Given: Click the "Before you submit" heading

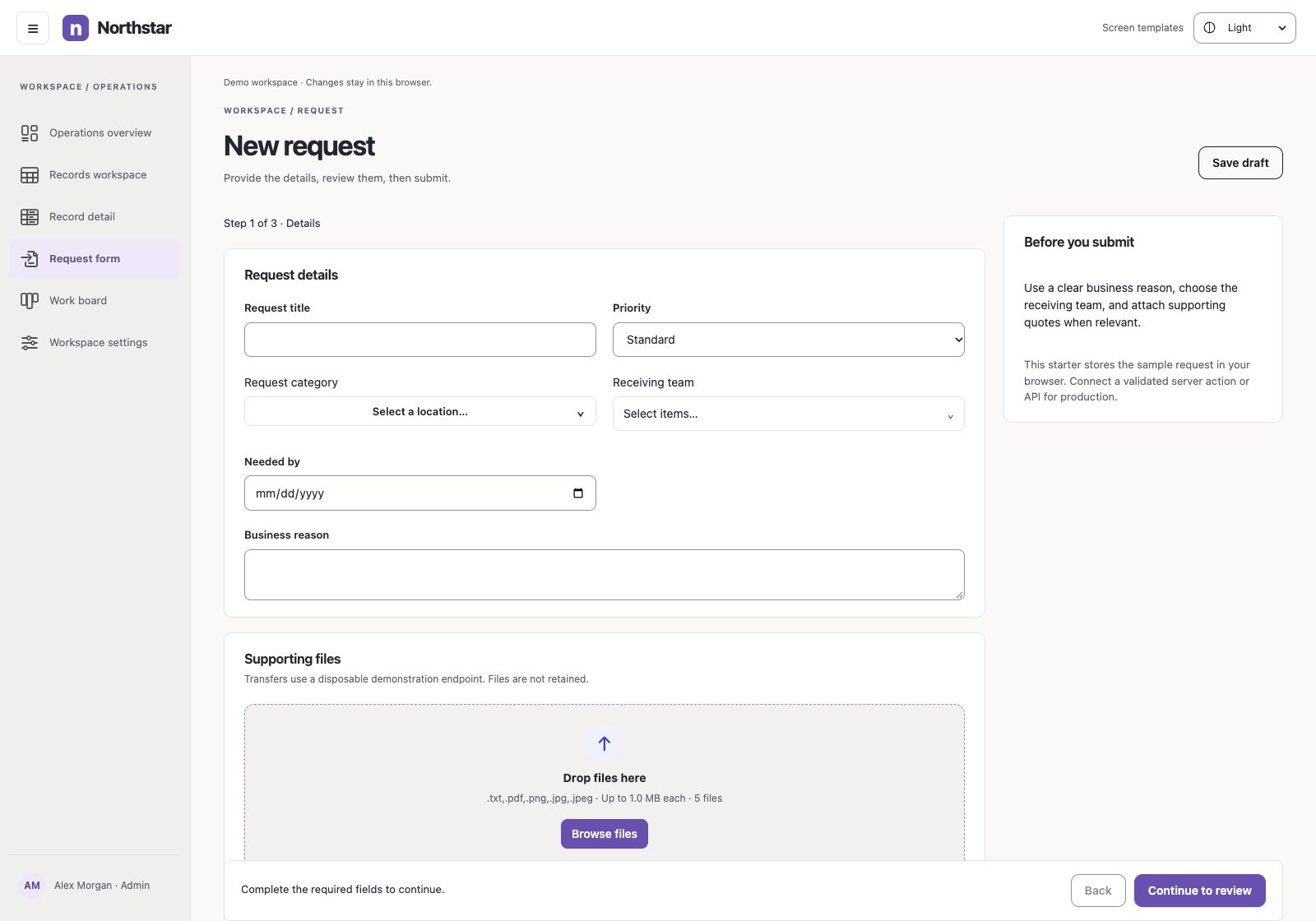Looking at the screenshot, I should click(1079, 242).
